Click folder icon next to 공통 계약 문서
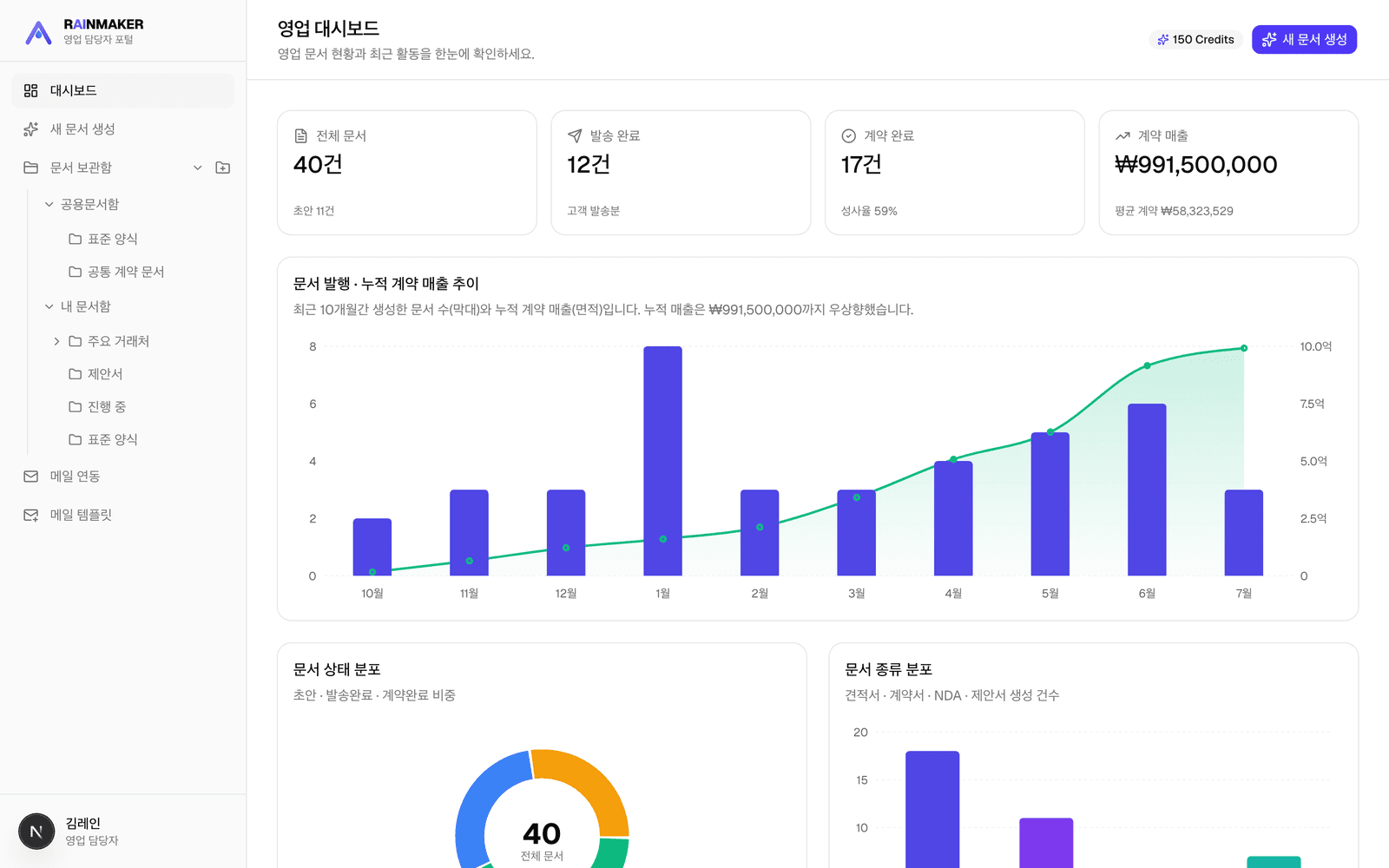The width and height of the screenshot is (1389, 868). click(76, 272)
